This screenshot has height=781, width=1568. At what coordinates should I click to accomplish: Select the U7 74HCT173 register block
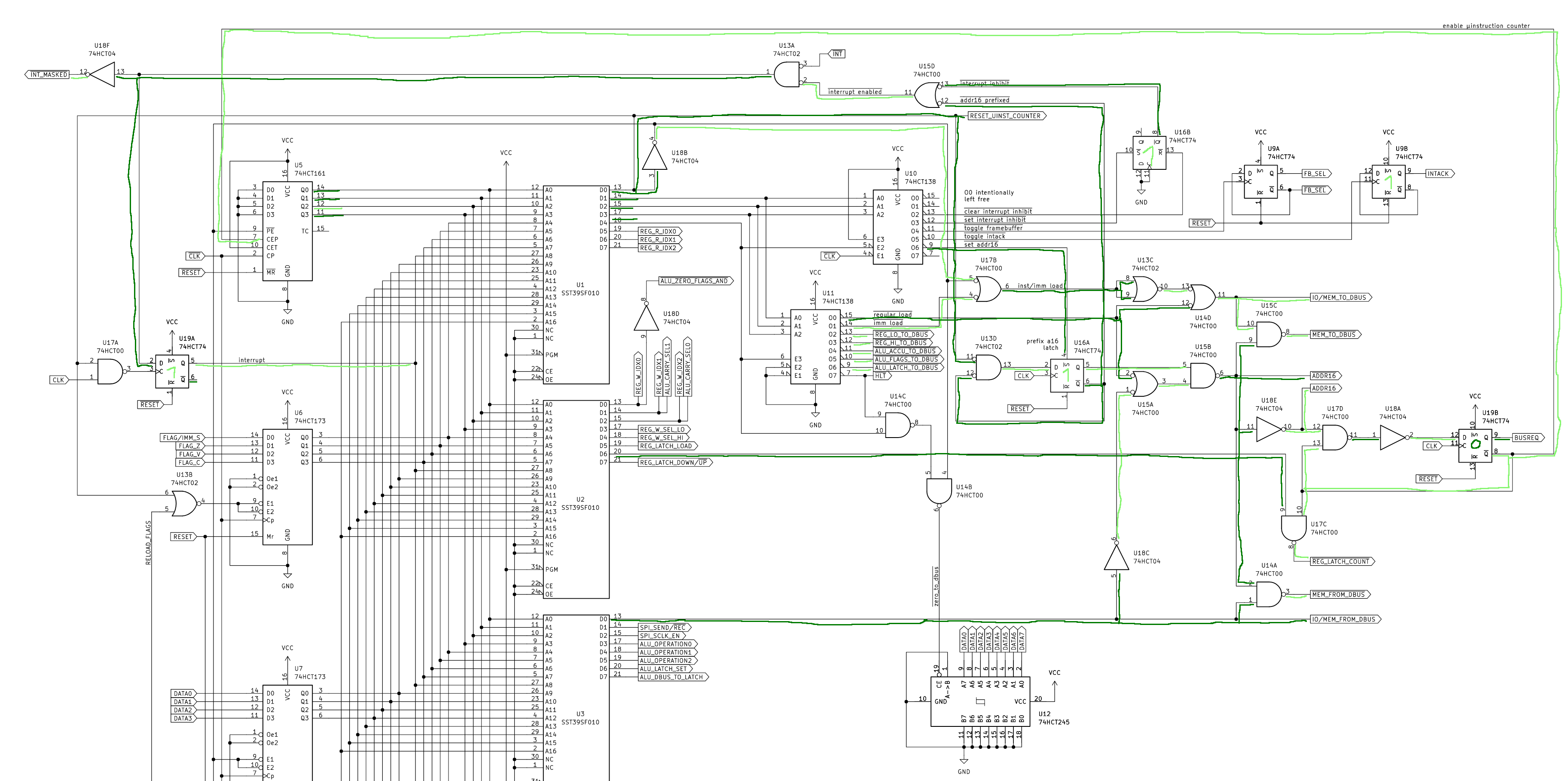287,733
